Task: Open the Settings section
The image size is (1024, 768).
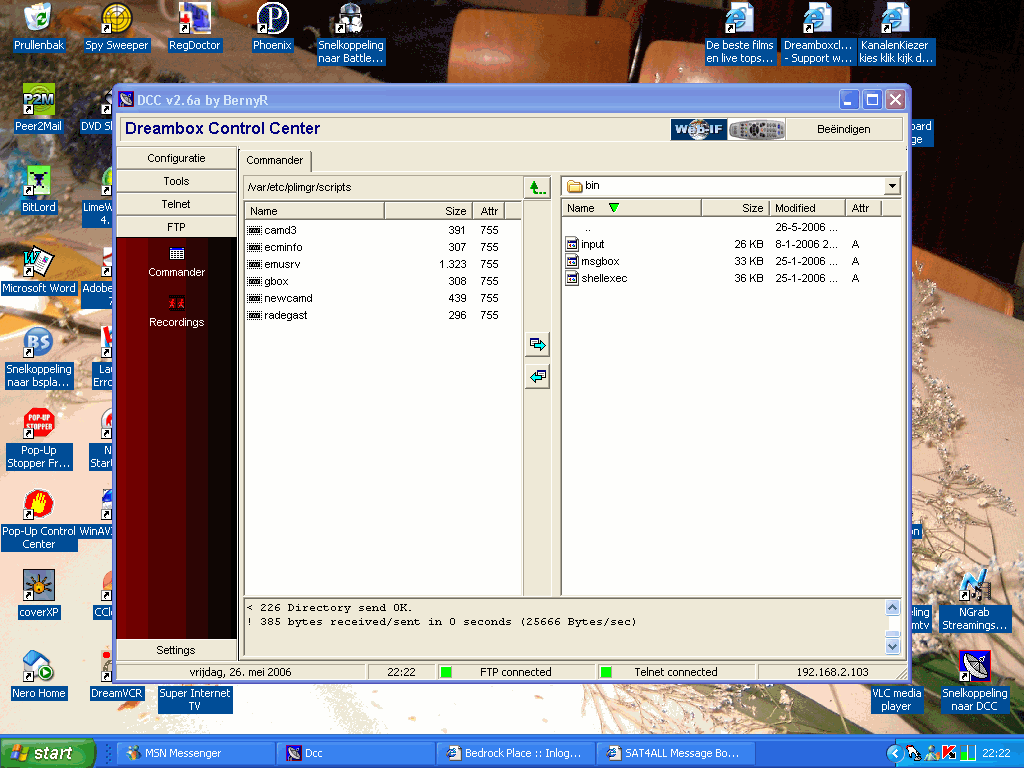Action: [176, 650]
